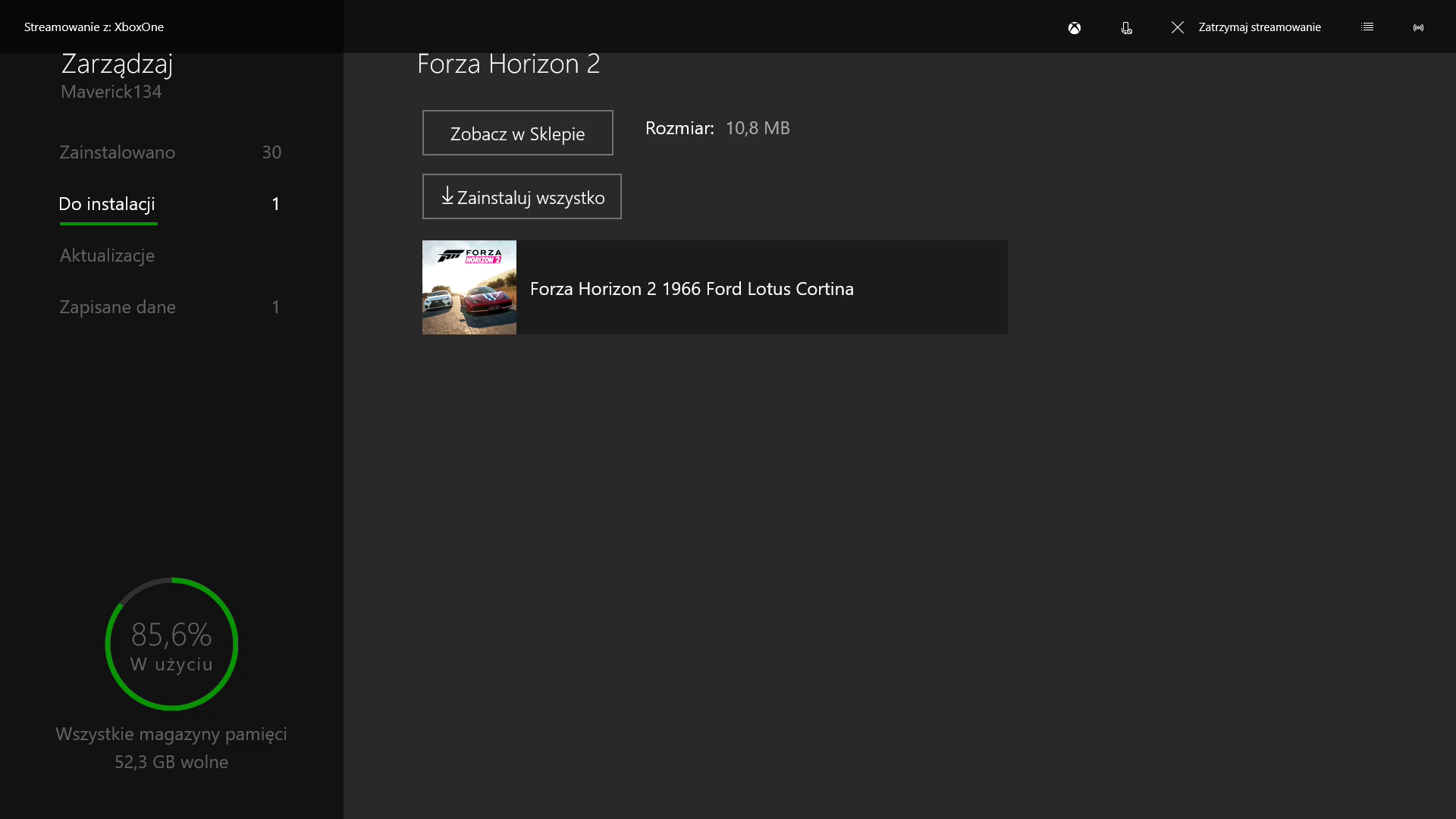Toggle the microphone icon in top bar

(1127, 28)
